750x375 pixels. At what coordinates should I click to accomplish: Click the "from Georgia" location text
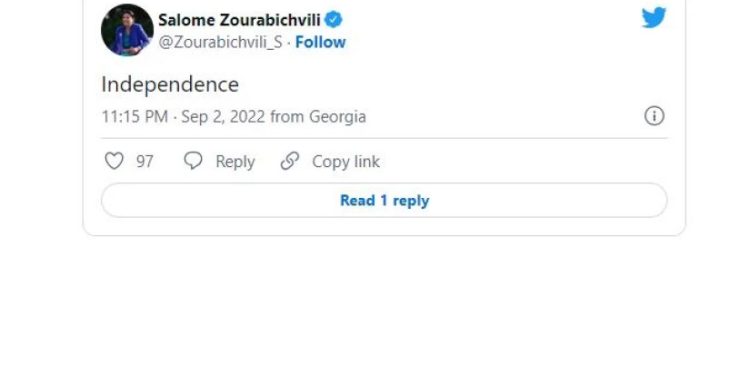point(318,117)
